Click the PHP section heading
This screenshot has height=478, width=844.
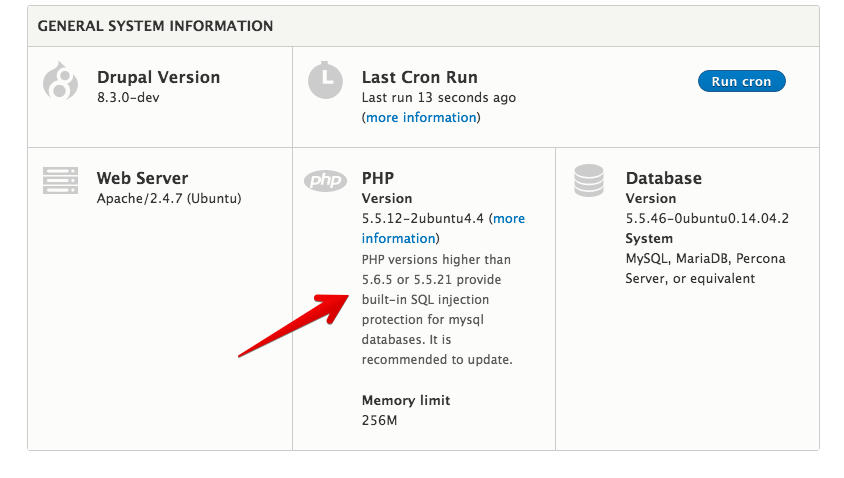(378, 178)
